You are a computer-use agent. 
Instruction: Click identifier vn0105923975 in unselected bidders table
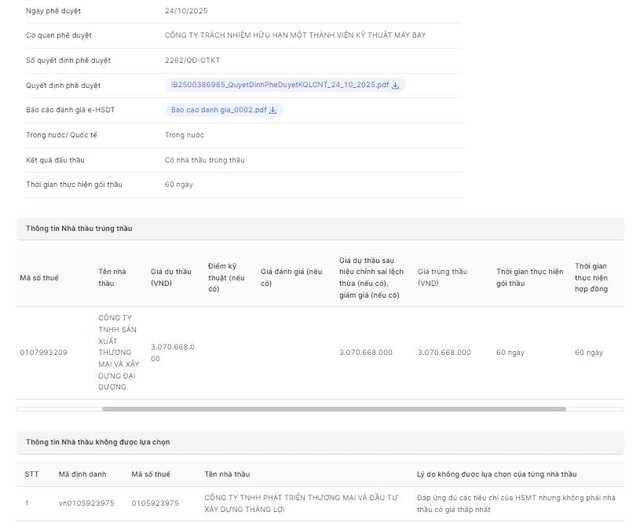coord(84,503)
